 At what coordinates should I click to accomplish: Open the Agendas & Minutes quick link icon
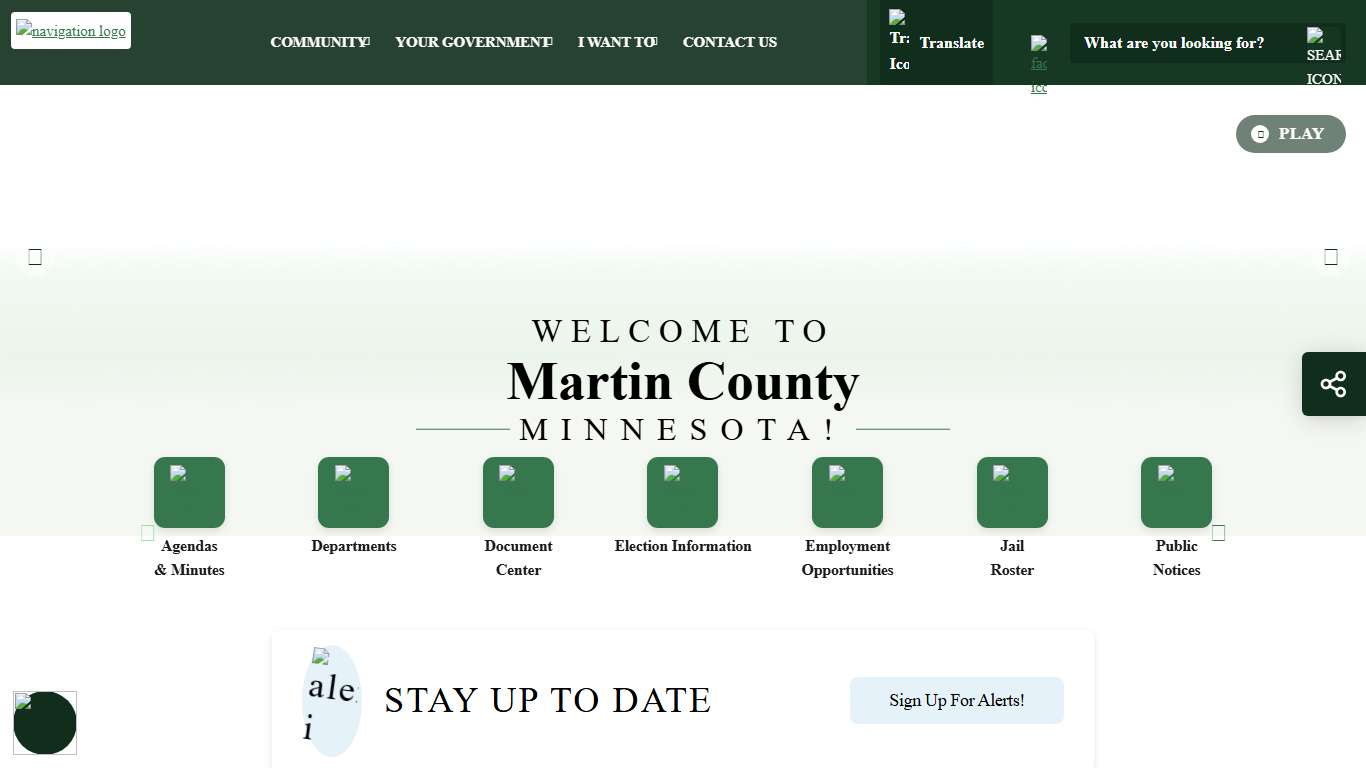click(x=189, y=492)
